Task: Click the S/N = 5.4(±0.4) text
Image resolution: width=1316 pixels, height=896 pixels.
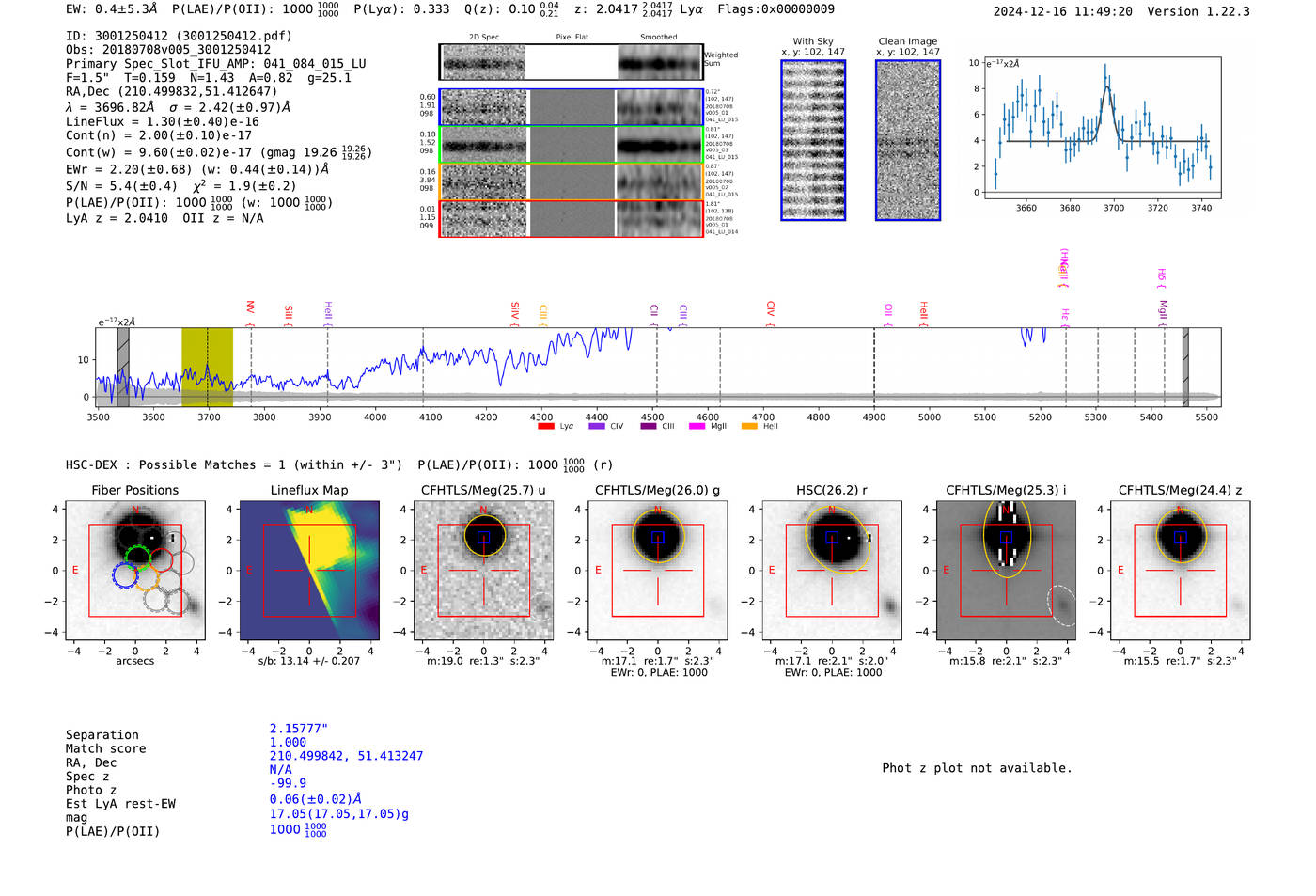Action: (x=121, y=186)
